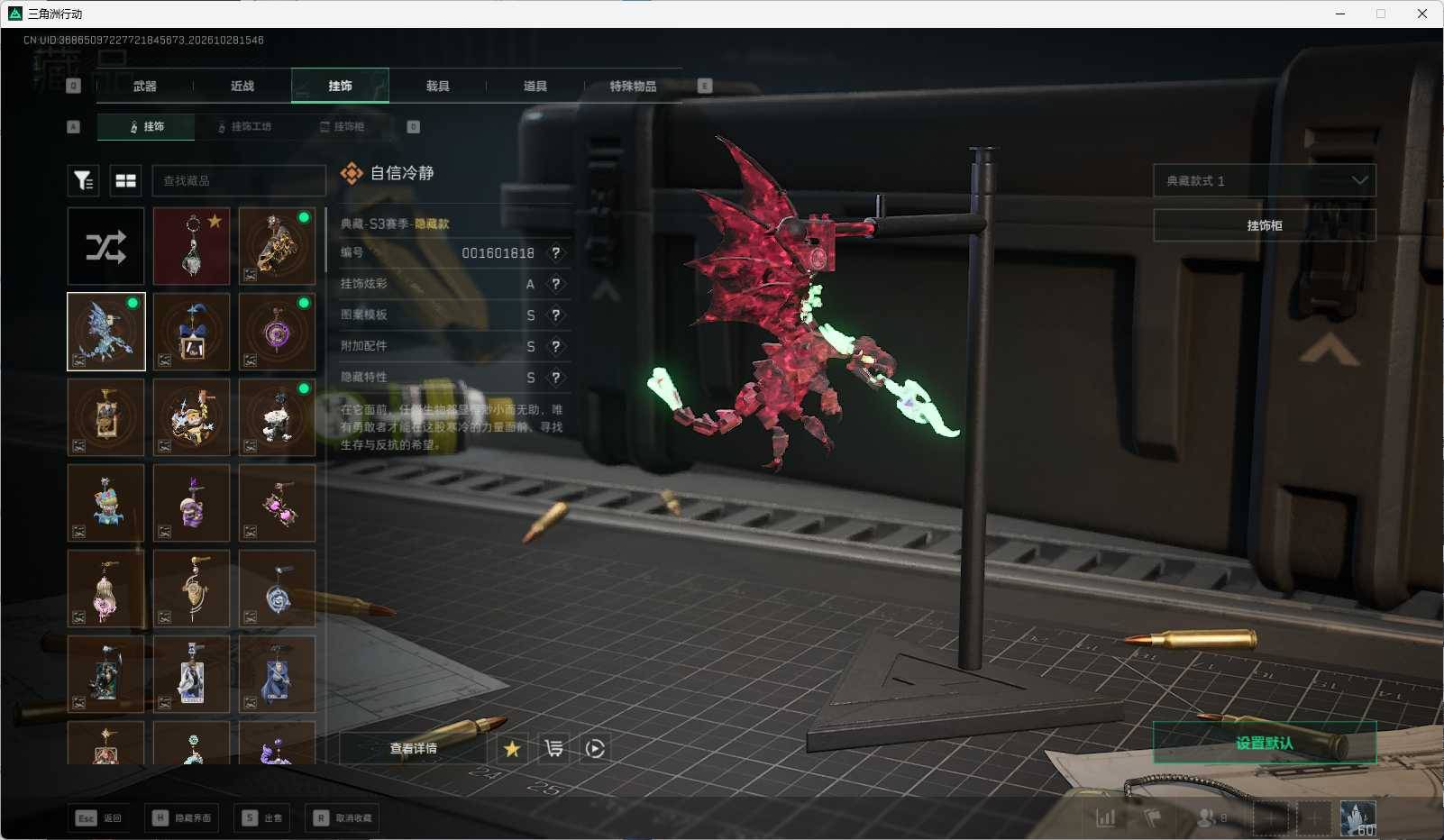The width and height of the screenshot is (1444, 840).
Task: Click the shuffle random charm tile
Action: point(105,246)
